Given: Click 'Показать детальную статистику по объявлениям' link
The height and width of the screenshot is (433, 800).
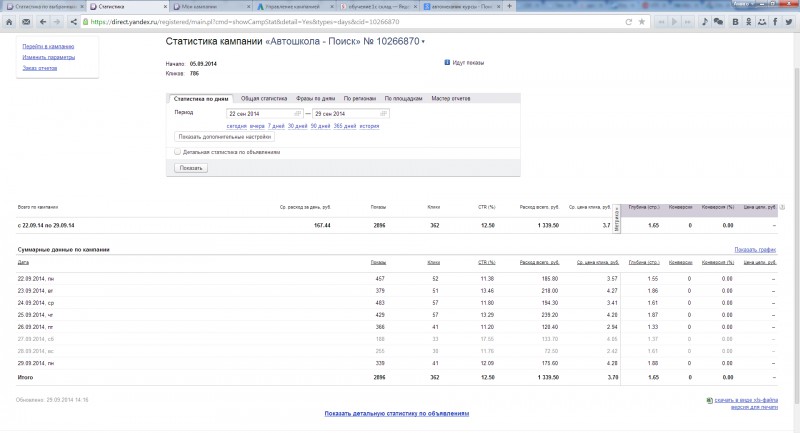Looking at the screenshot, I should (x=396, y=414).
